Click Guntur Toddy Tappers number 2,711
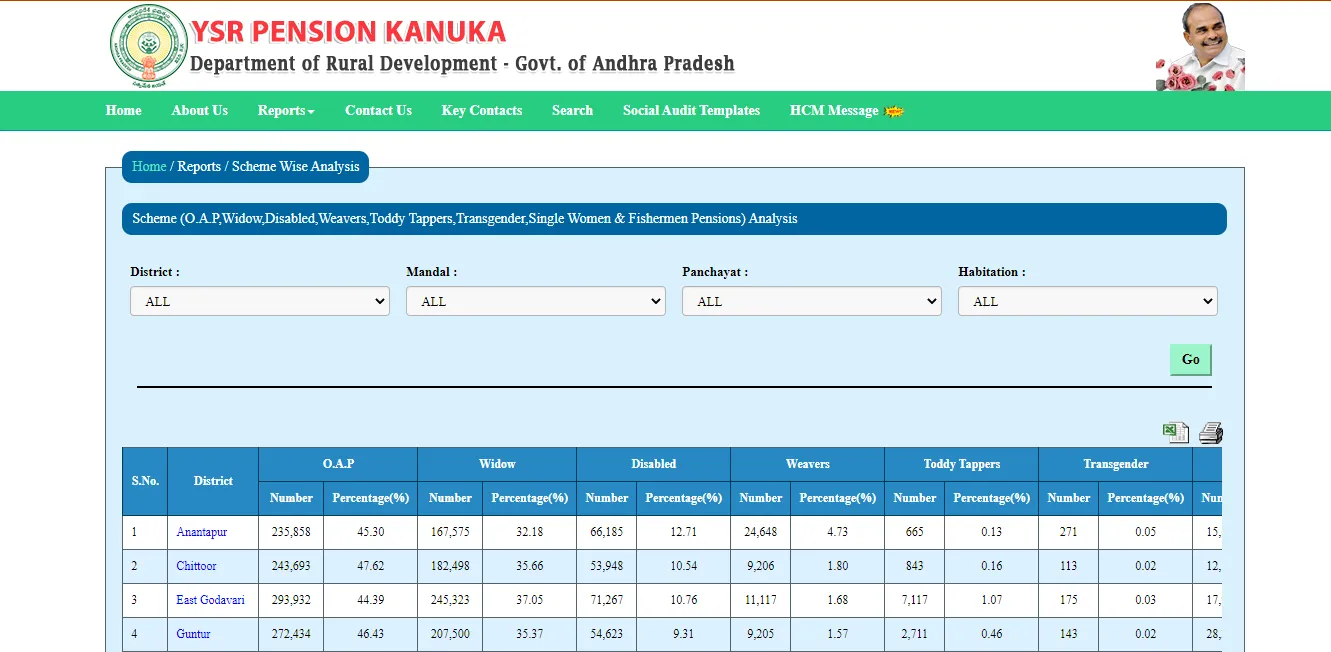Screen dimensions: 1331x652 click(x=915, y=634)
